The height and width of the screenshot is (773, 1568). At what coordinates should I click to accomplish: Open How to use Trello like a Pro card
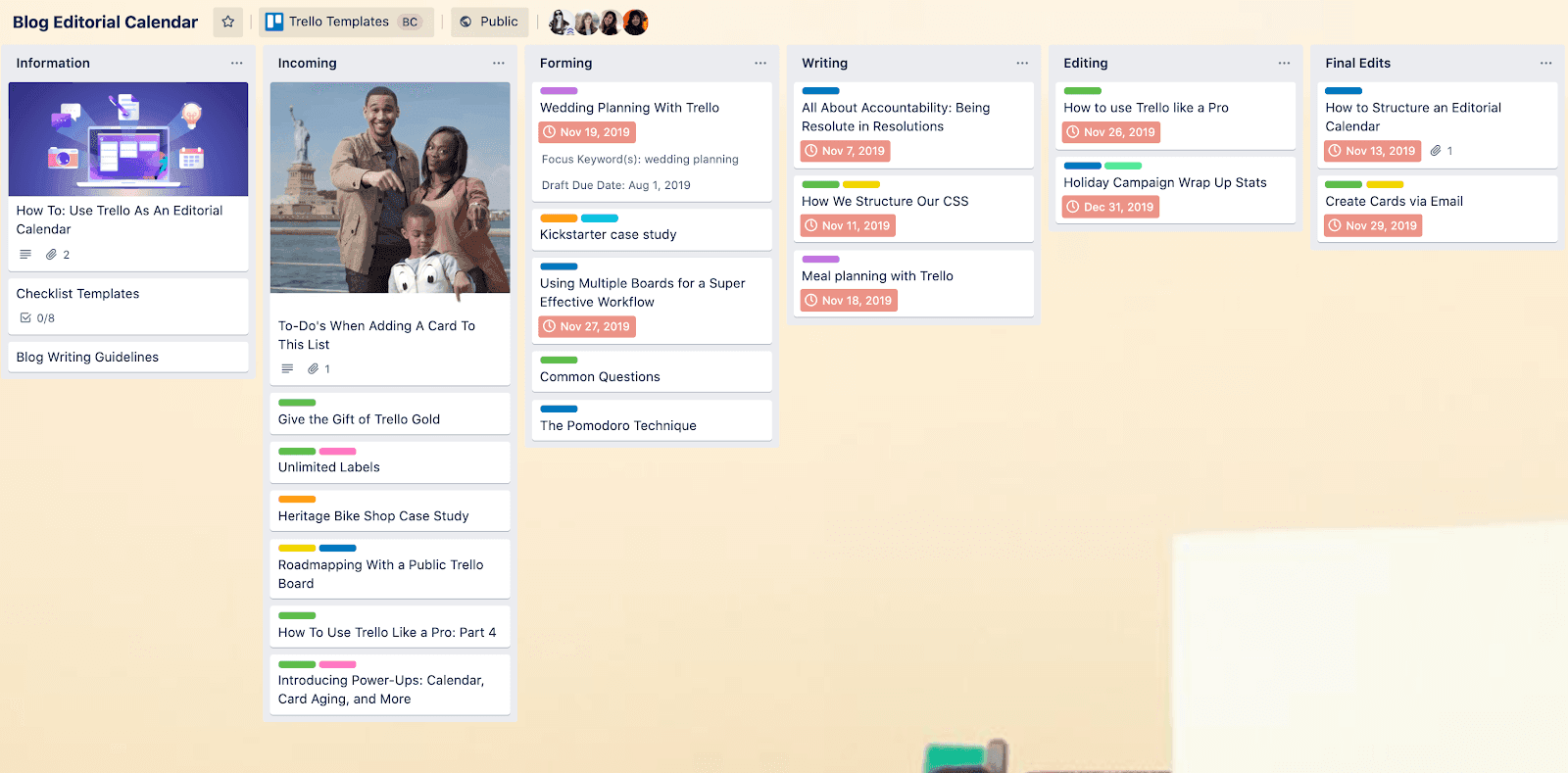coord(1175,116)
